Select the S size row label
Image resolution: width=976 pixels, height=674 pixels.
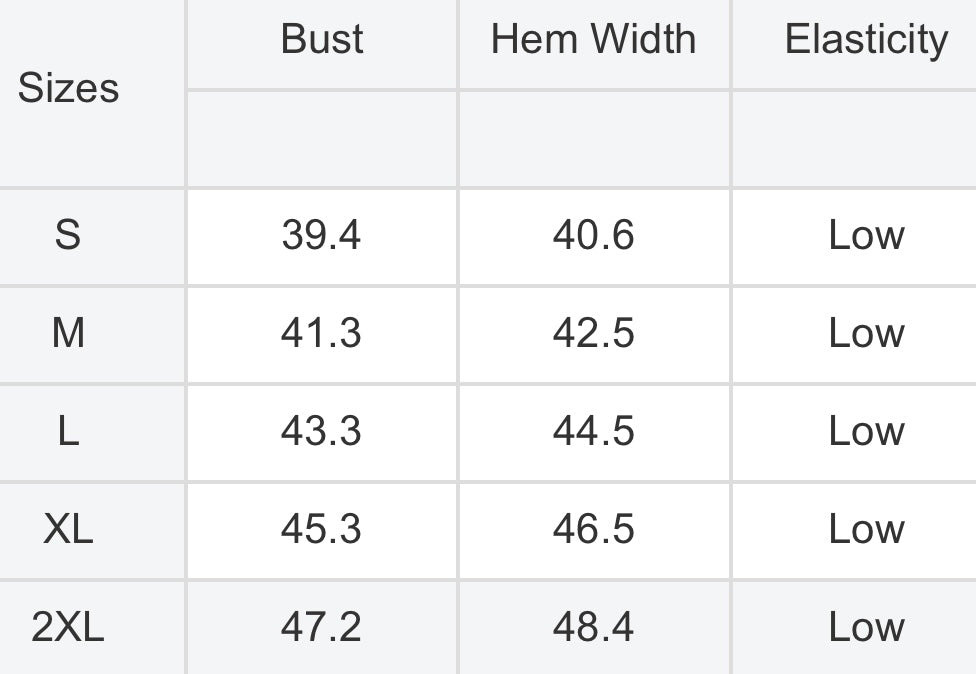click(x=68, y=235)
